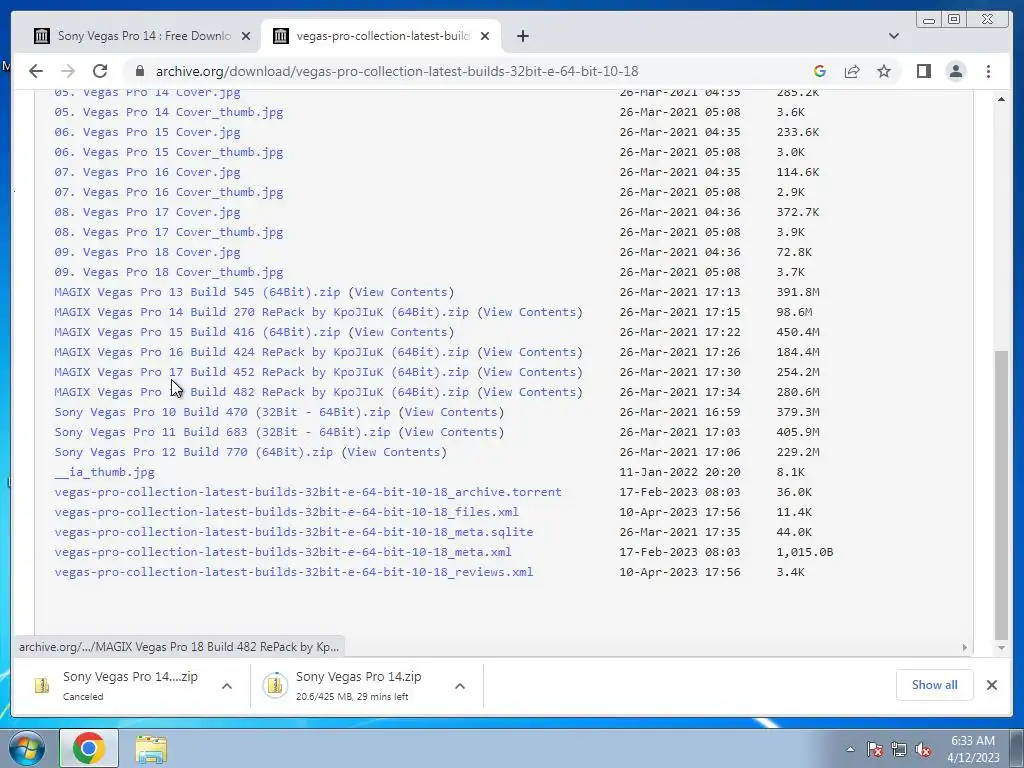
Task: Click the muted volume tray icon
Action: pyautogui.click(x=923, y=749)
